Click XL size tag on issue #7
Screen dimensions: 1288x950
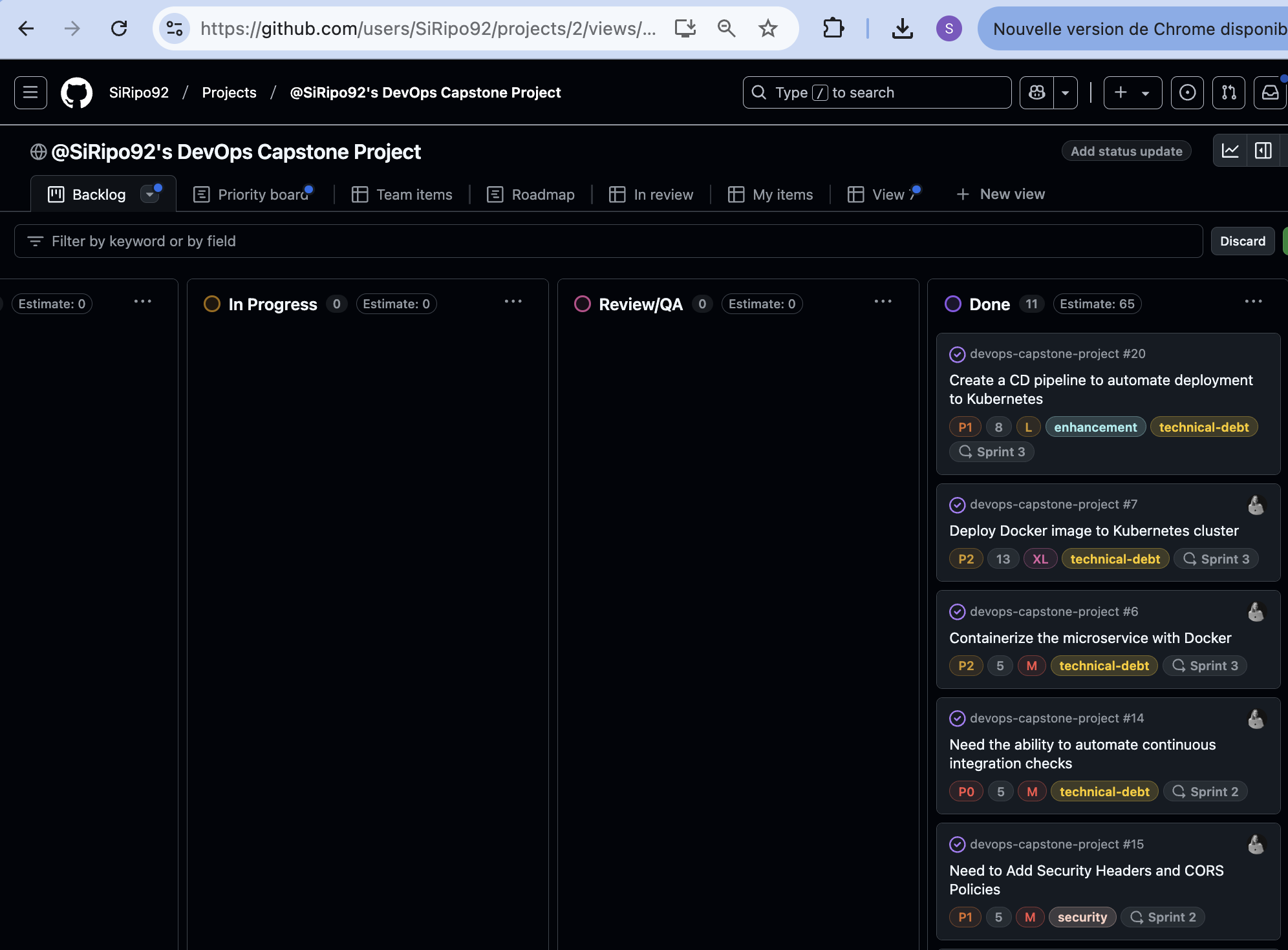click(1040, 559)
